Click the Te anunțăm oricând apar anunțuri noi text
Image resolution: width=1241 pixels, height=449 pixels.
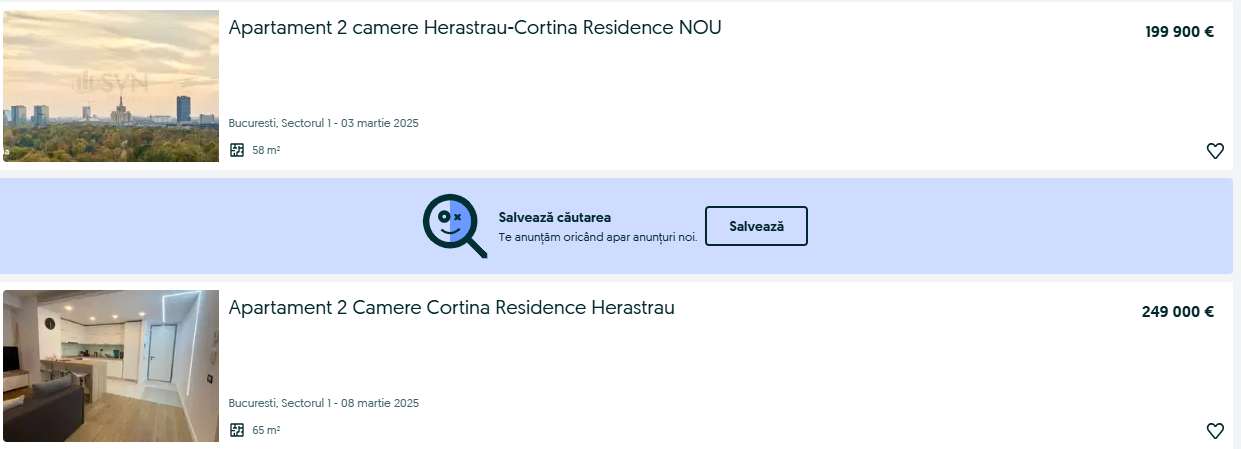(x=598, y=237)
